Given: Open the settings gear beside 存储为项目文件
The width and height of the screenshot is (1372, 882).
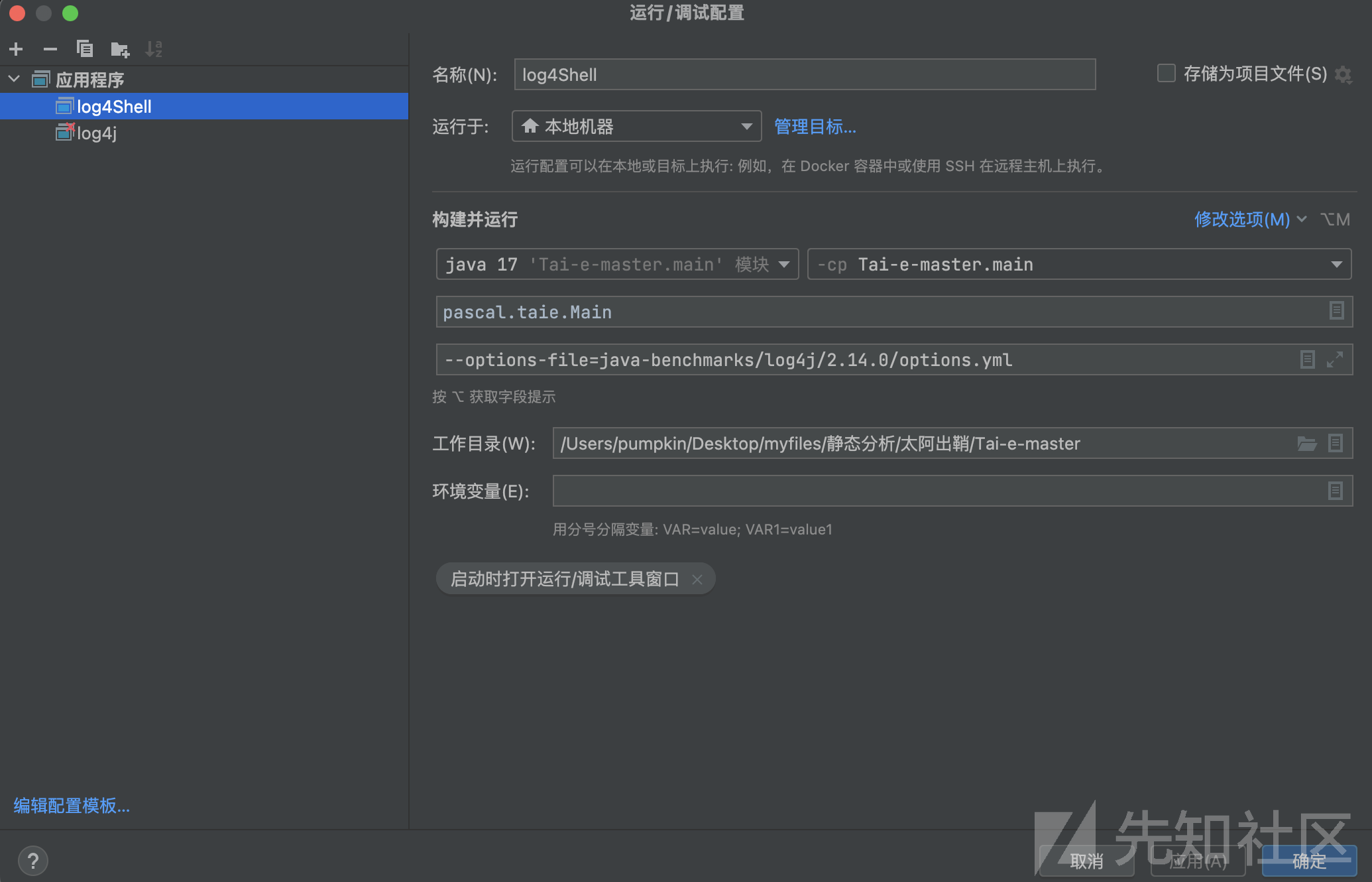Looking at the screenshot, I should pos(1343,75).
